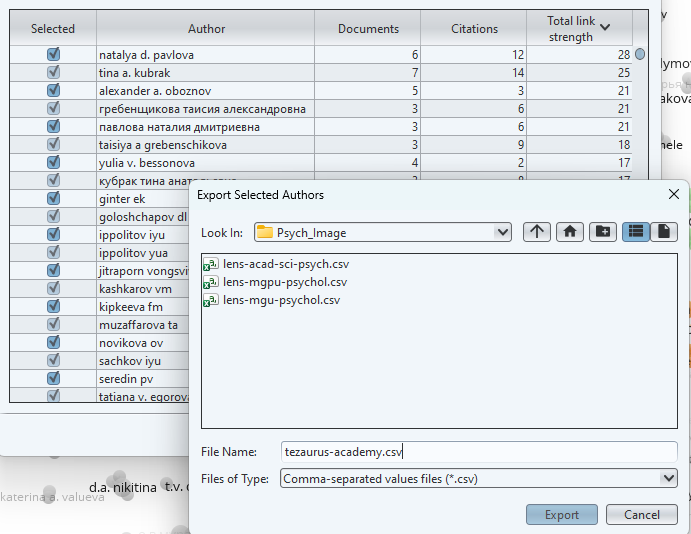Sort table by Documents column header
Image resolution: width=691 pixels, height=534 pixels.
coord(367,29)
